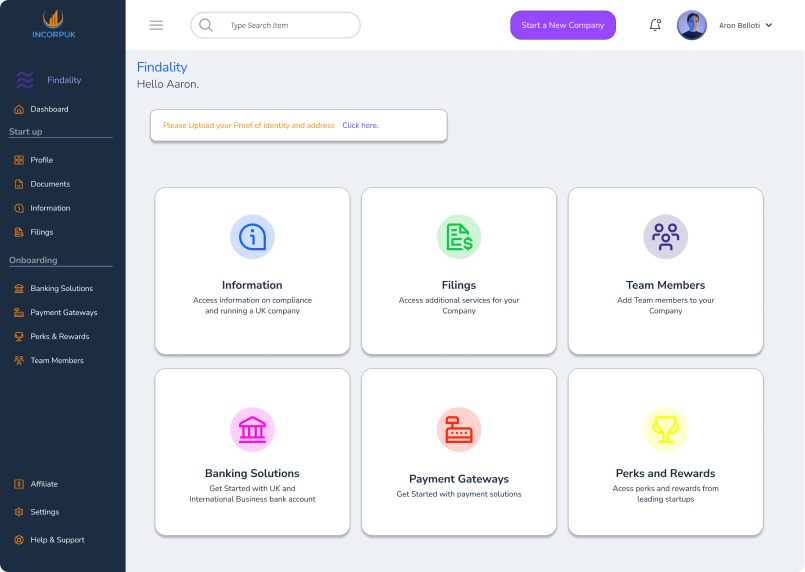Screen dimensions: 805x572
Task: Click the search magnifier icon
Action: (x=206, y=25)
